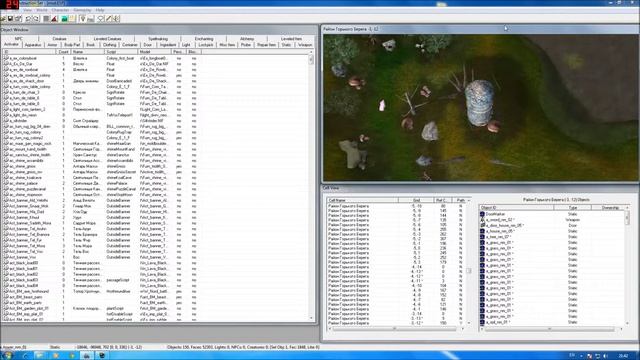Switch to the Enchanting tab
The height and width of the screenshot is (360, 640).
point(204,39)
